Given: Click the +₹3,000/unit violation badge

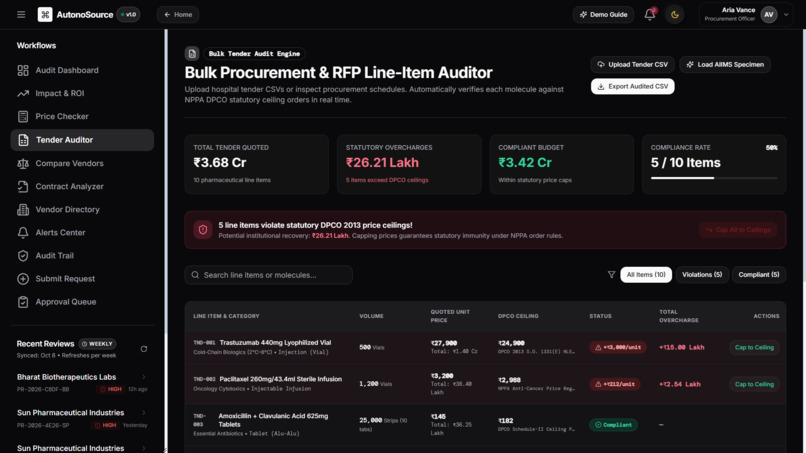Looking at the screenshot, I should 618,348.
